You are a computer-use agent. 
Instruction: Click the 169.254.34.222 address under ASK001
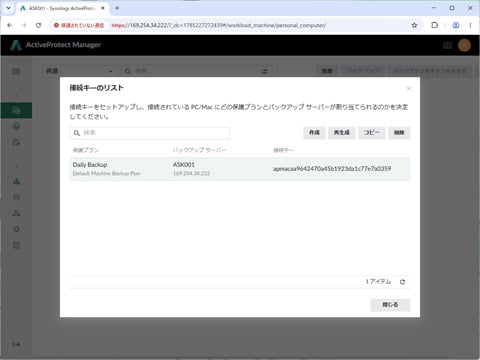pos(191,173)
